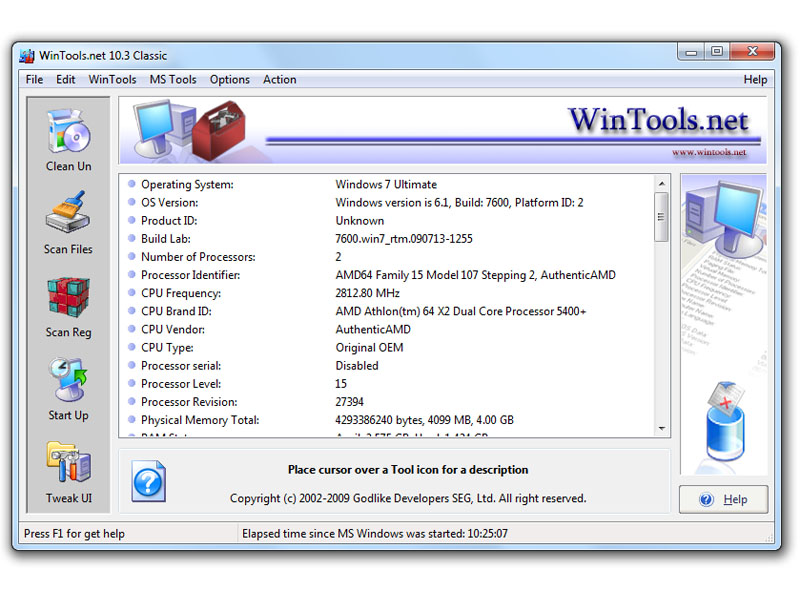The image size is (800, 600).
Task: Select the Processor serial row label
Action: coord(181,366)
